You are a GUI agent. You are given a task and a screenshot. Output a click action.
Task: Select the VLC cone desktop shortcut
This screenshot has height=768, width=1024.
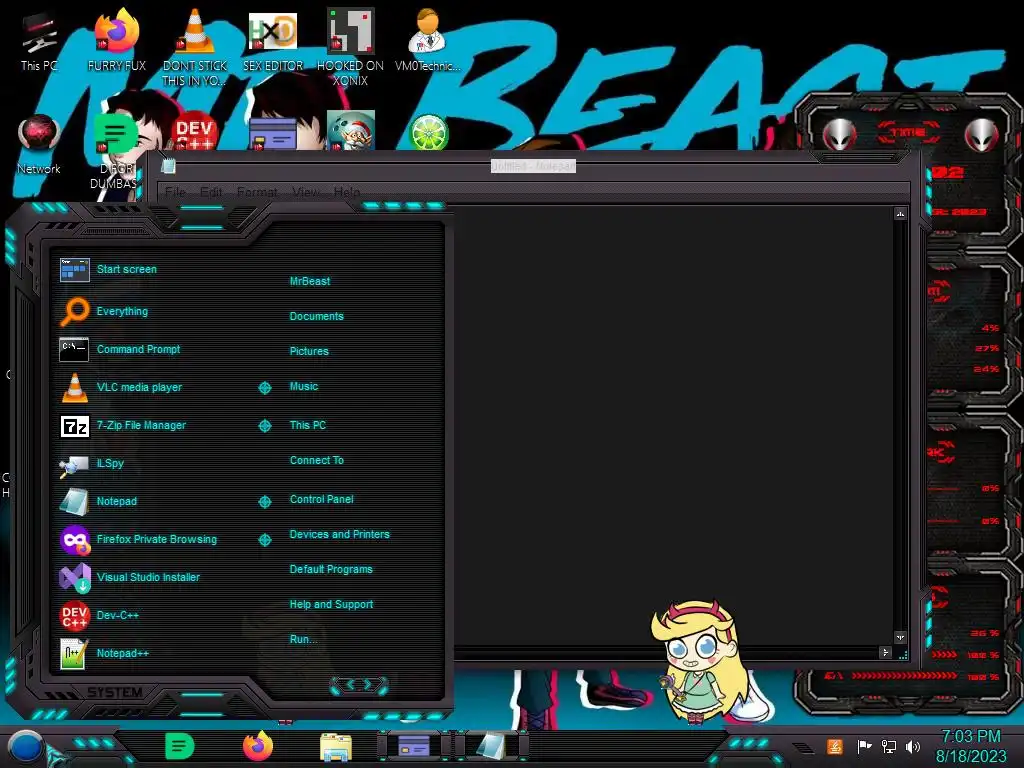coord(195,48)
